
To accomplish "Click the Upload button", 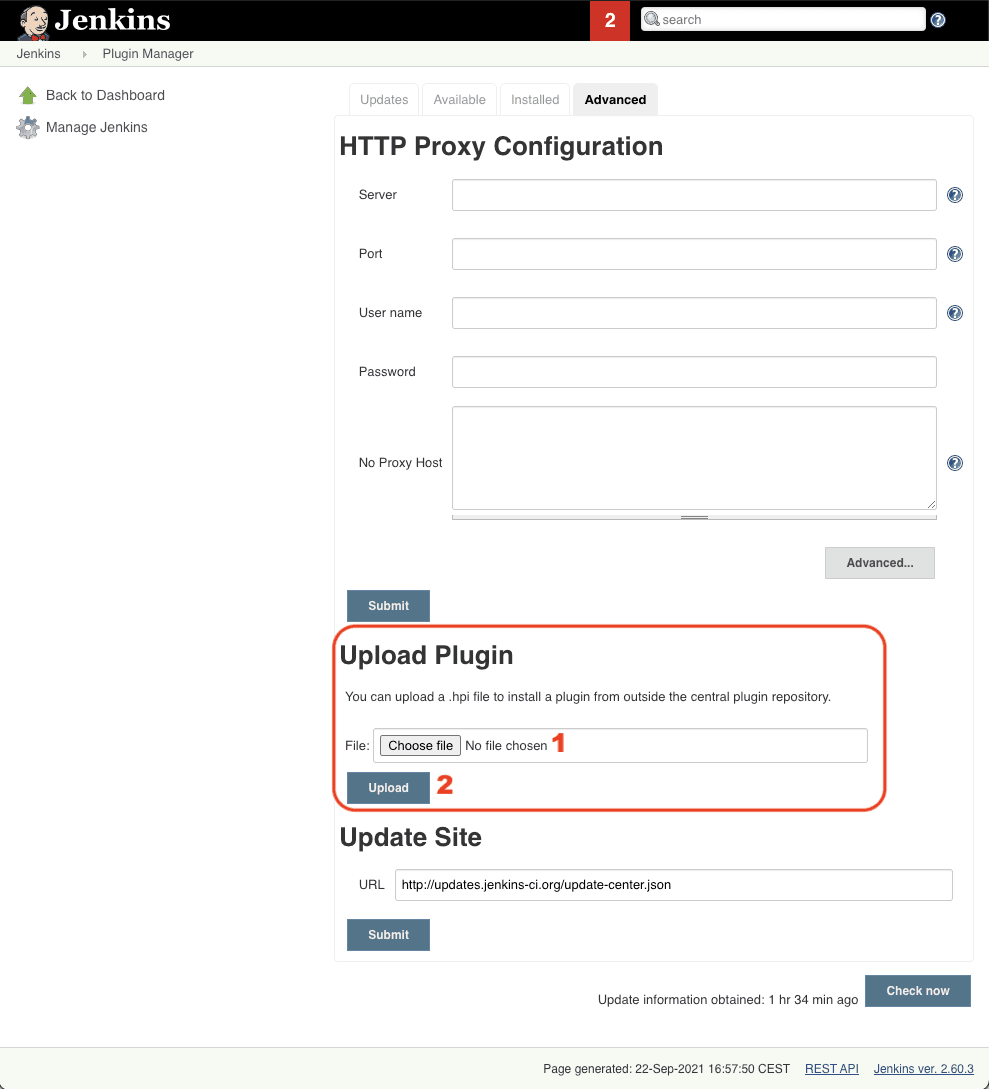I will [x=388, y=788].
